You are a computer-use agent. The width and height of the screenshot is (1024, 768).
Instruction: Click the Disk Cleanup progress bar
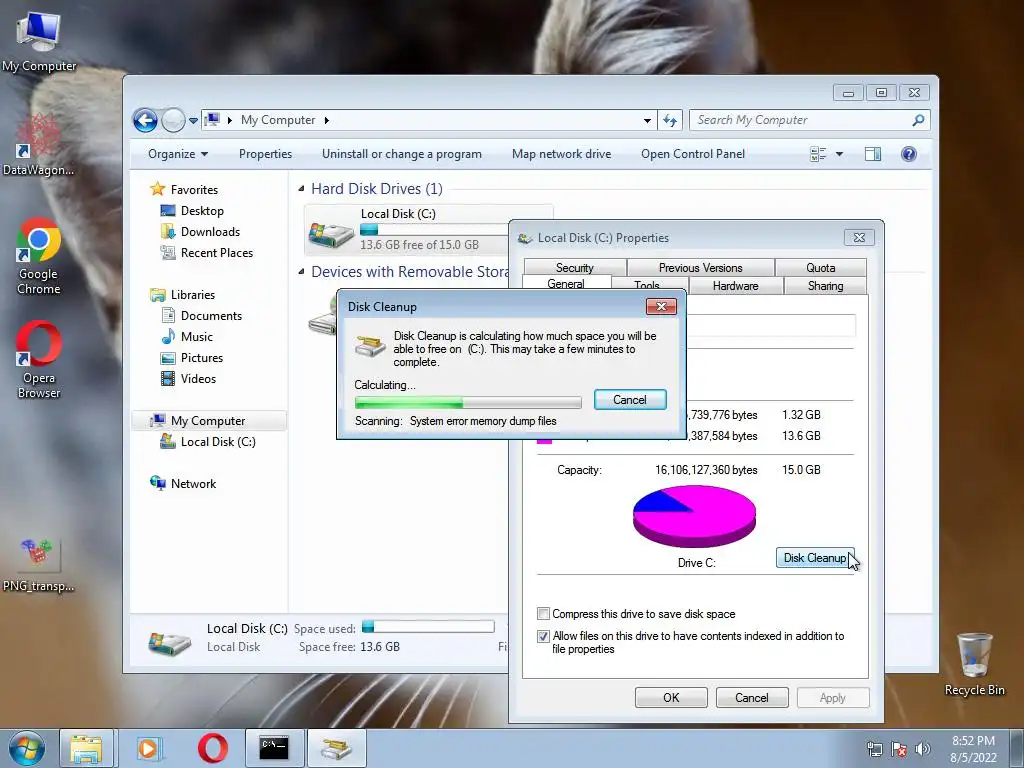coord(468,402)
